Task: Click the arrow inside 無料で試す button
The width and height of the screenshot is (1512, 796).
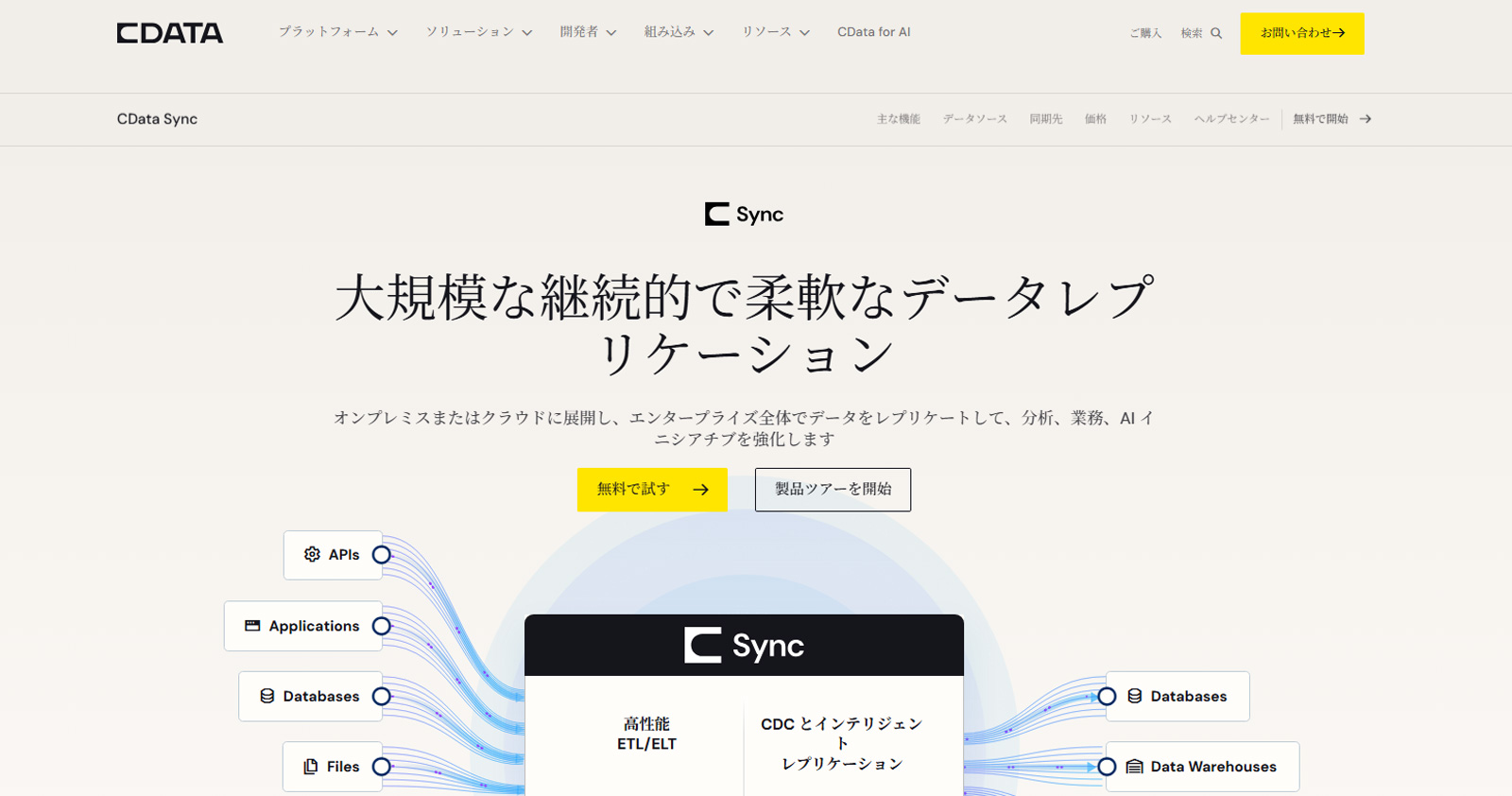Action: (700, 490)
